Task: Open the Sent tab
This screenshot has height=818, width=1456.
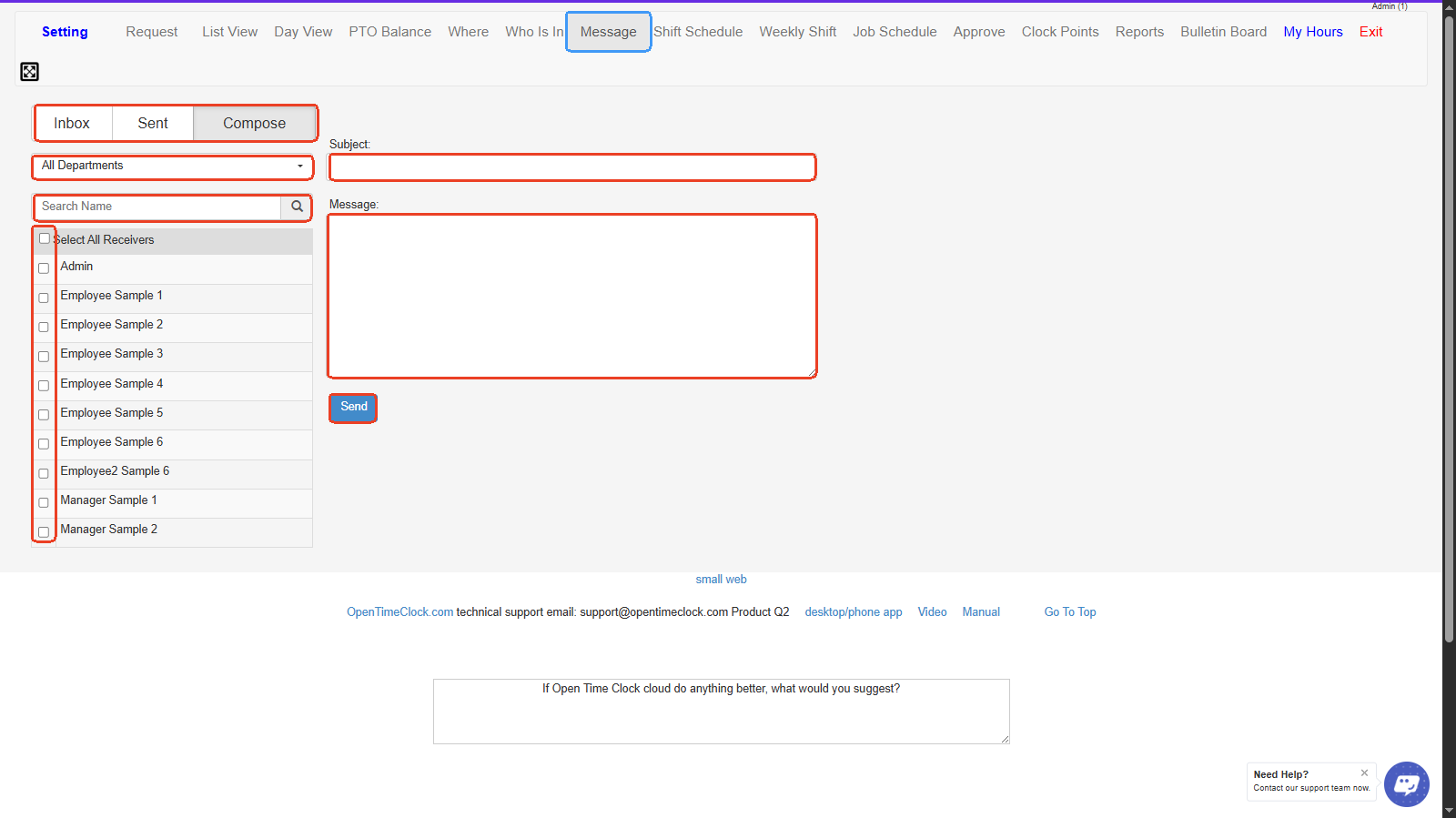Action: pos(153,124)
